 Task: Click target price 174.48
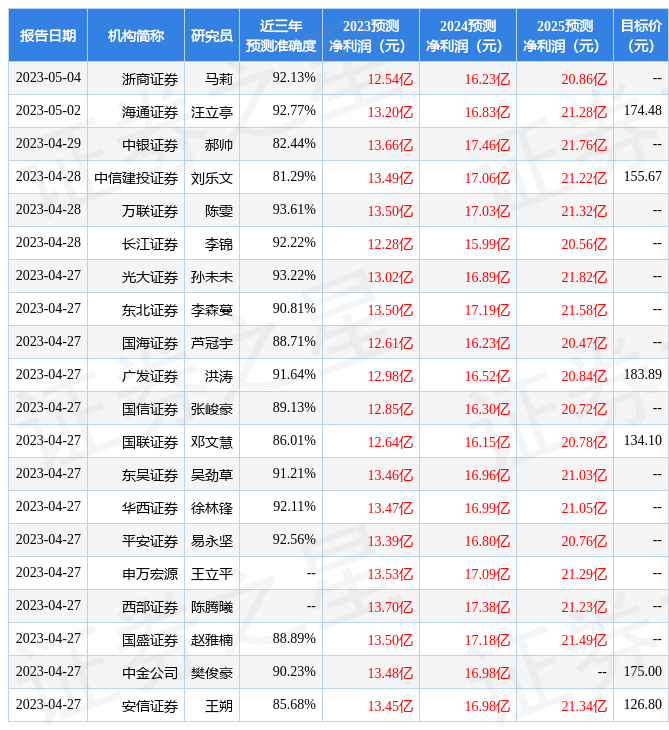(x=642, y=110)
